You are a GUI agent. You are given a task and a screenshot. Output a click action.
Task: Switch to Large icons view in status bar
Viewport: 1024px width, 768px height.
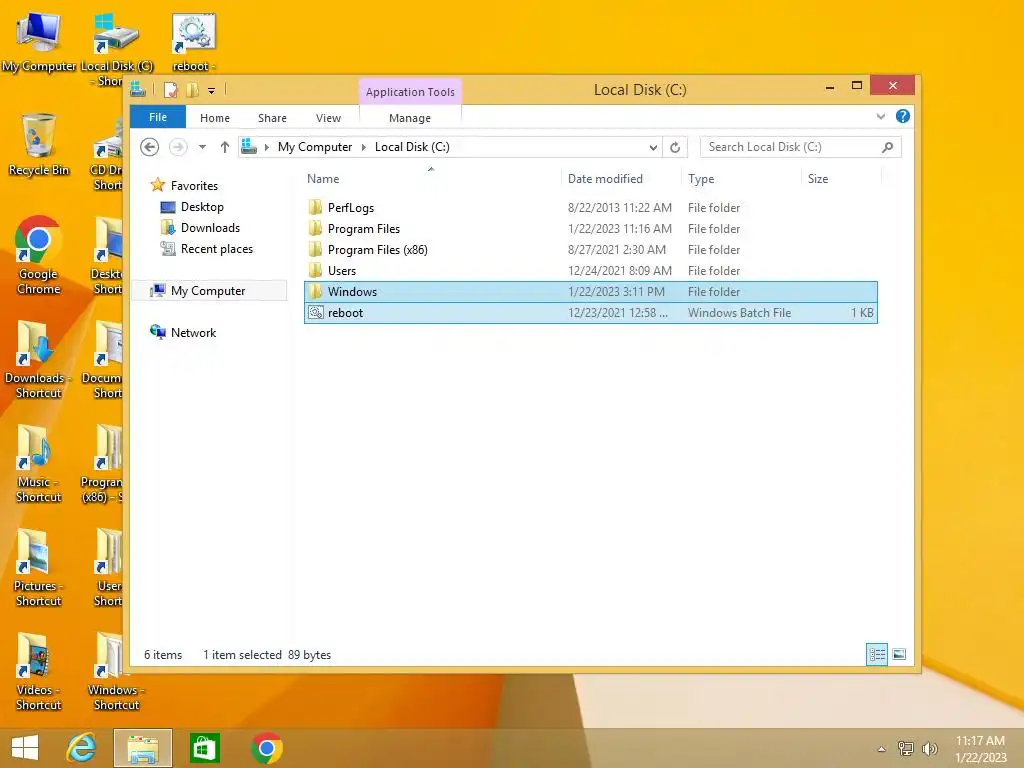pyautogui.click(x=899, y=654)
